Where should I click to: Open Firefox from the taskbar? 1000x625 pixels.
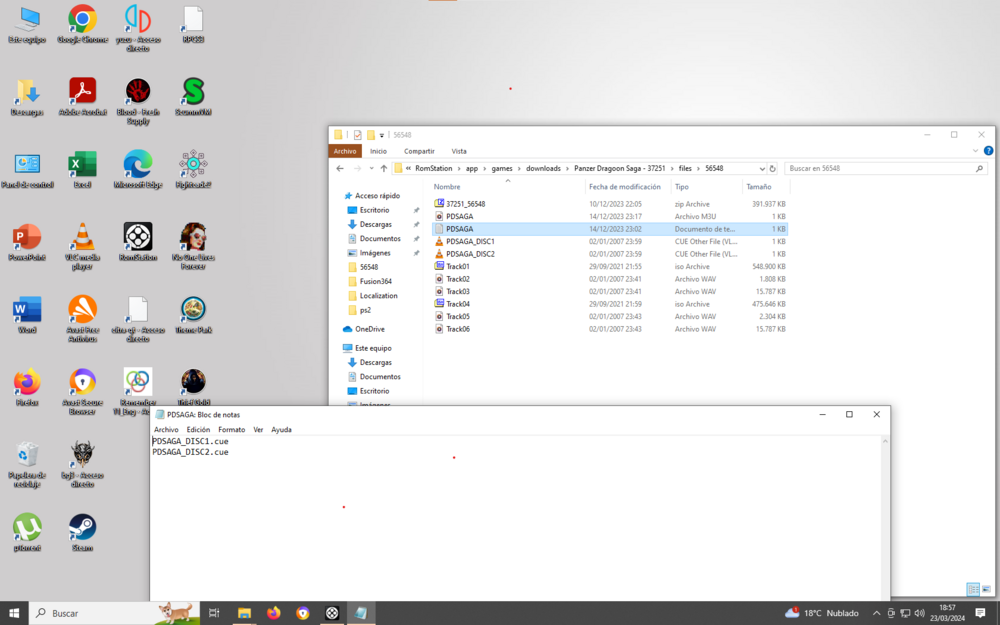pyautogui.click(x=274, y=612)
